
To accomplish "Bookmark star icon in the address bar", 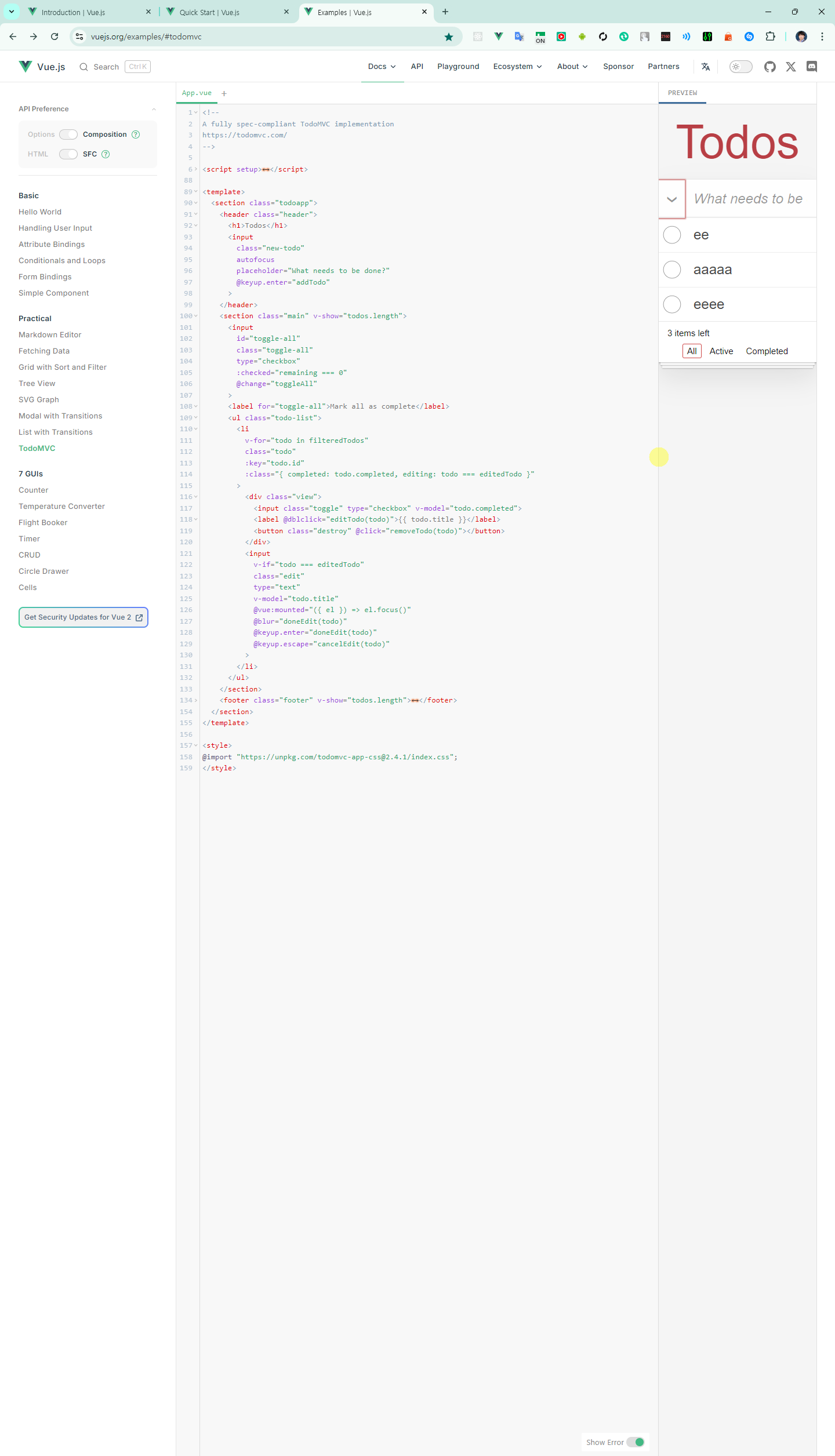I will [x=449, y=37].
